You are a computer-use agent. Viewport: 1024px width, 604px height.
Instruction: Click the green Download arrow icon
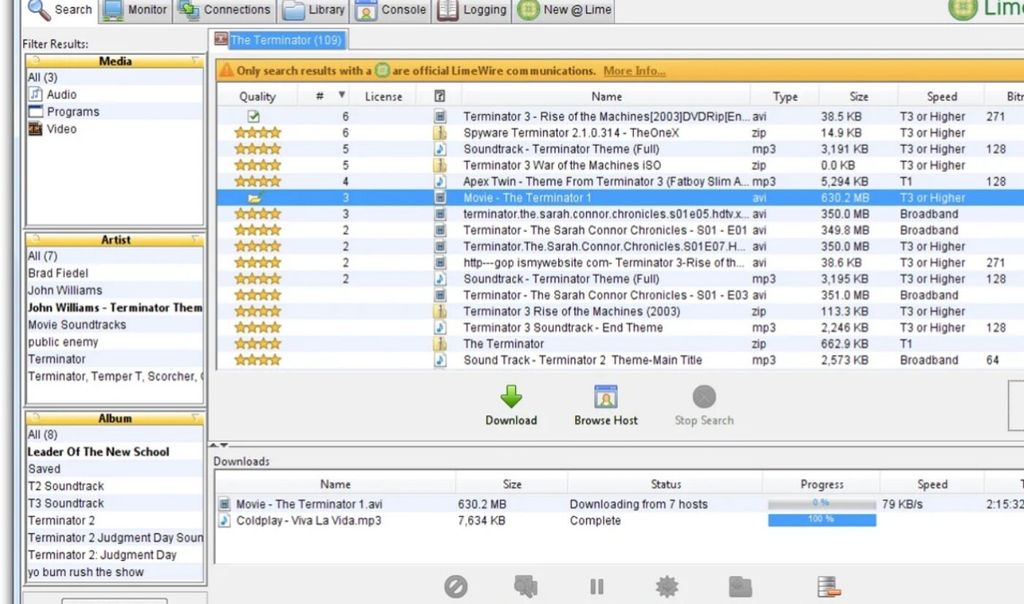pos(511,396)
